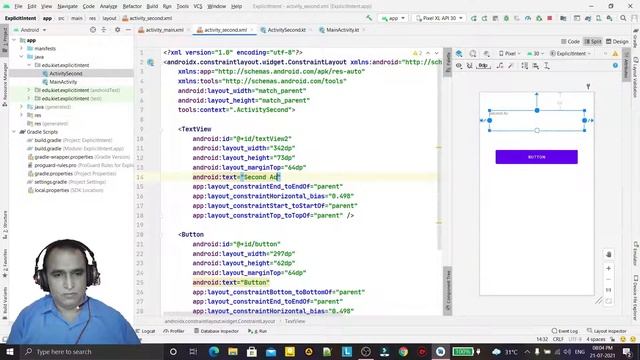The width and height of the screenshot is (640, 360).
Task: Open Microsoft Edge from the taskbar
Action: click(213, 351)
